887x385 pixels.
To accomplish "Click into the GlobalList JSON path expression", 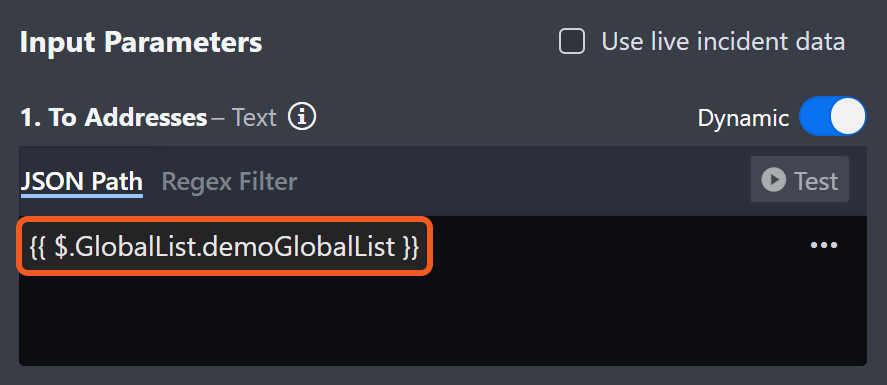I will tap(224, 246).
